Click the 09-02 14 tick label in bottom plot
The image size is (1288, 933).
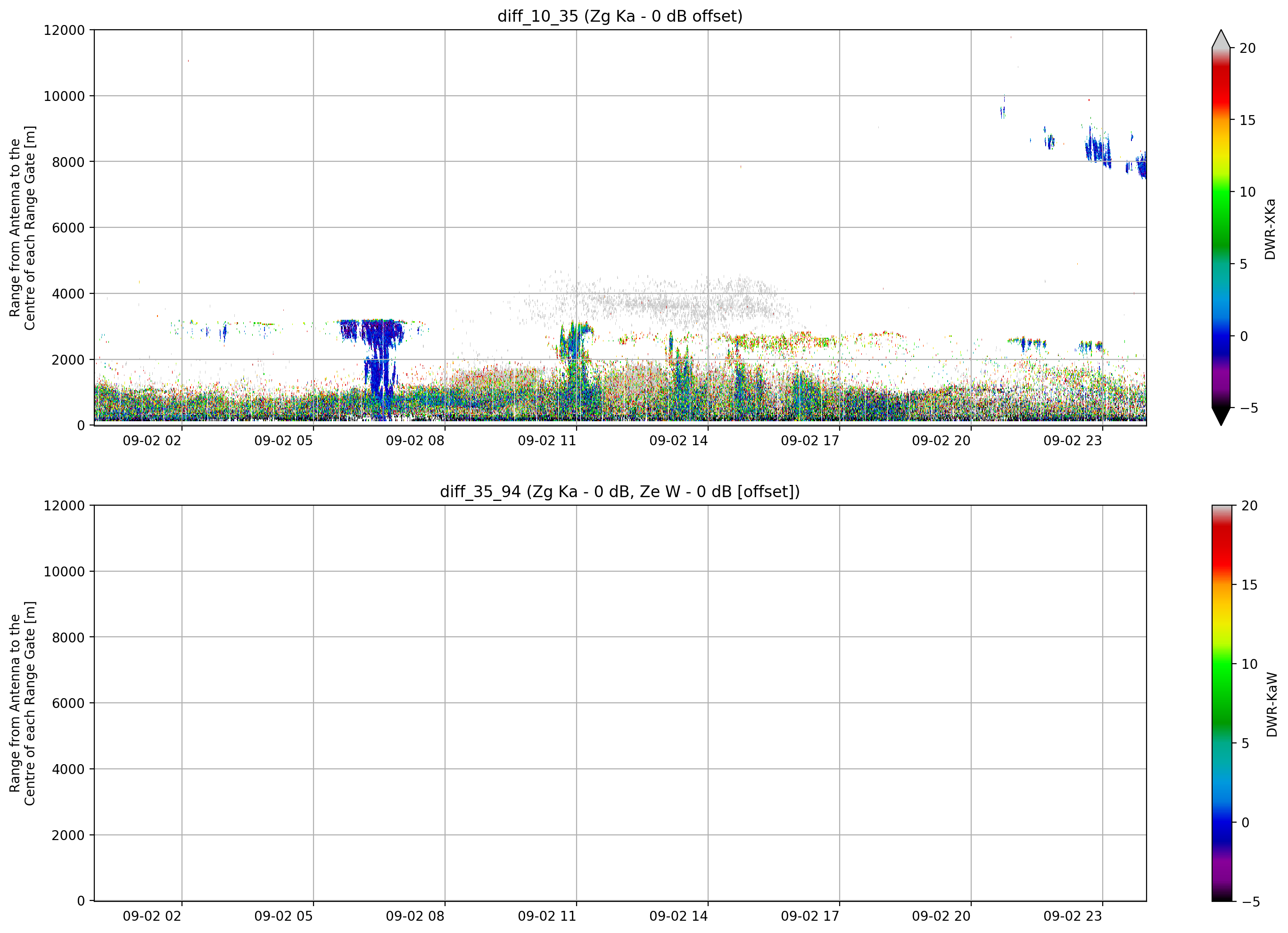(x=678, y=916)
